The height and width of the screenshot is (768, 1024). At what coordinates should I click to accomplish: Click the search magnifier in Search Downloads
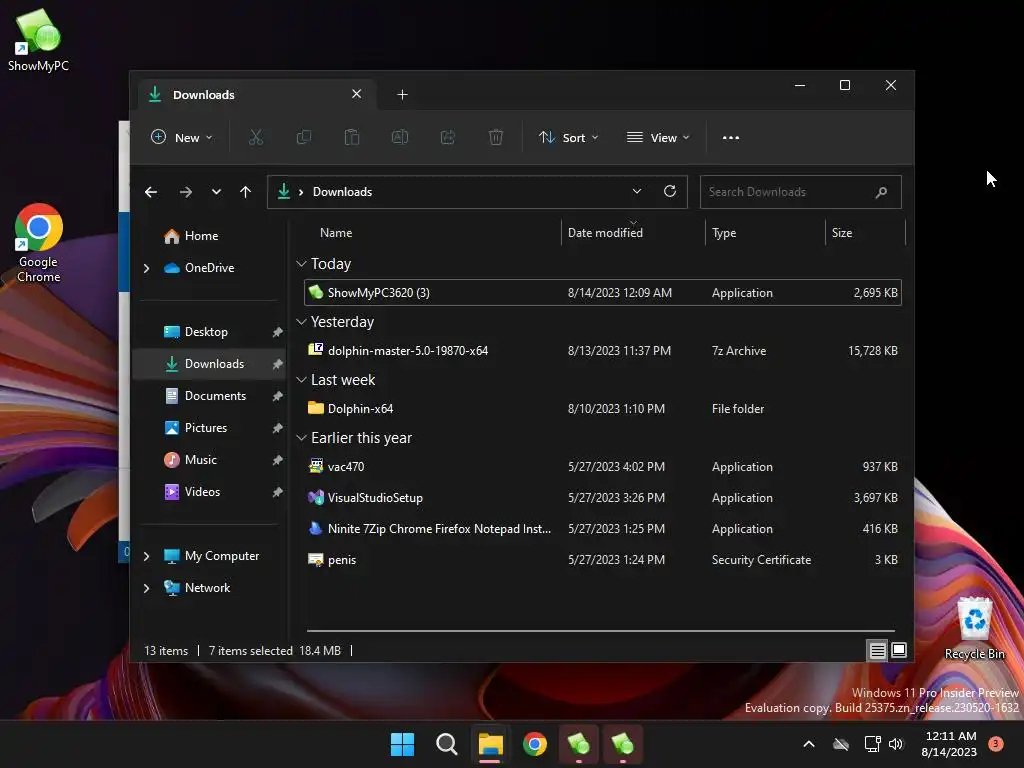pos(881,192)
